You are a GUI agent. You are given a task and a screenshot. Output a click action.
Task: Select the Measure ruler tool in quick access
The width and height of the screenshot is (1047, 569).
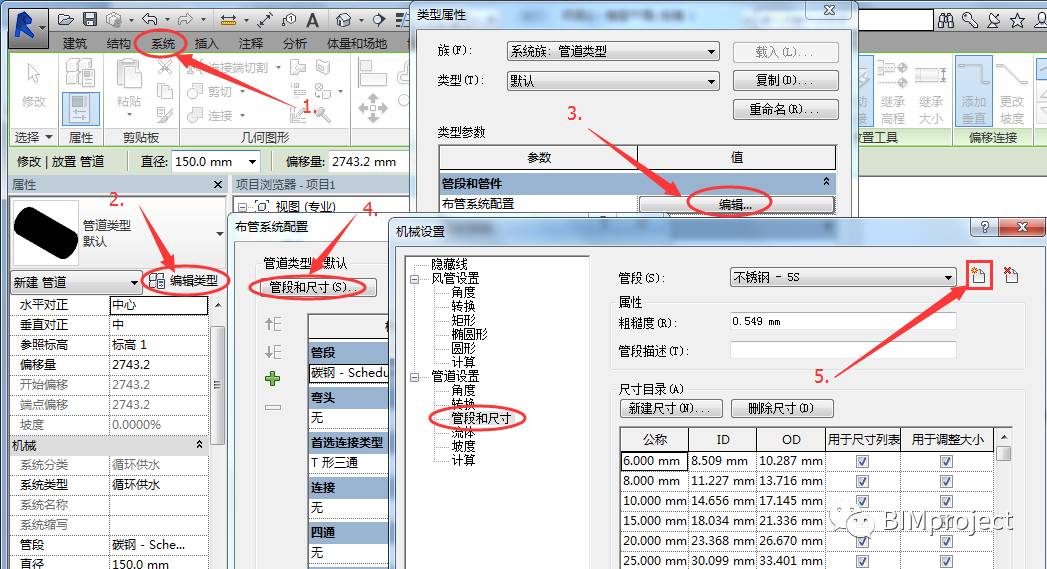click(228, 20)
